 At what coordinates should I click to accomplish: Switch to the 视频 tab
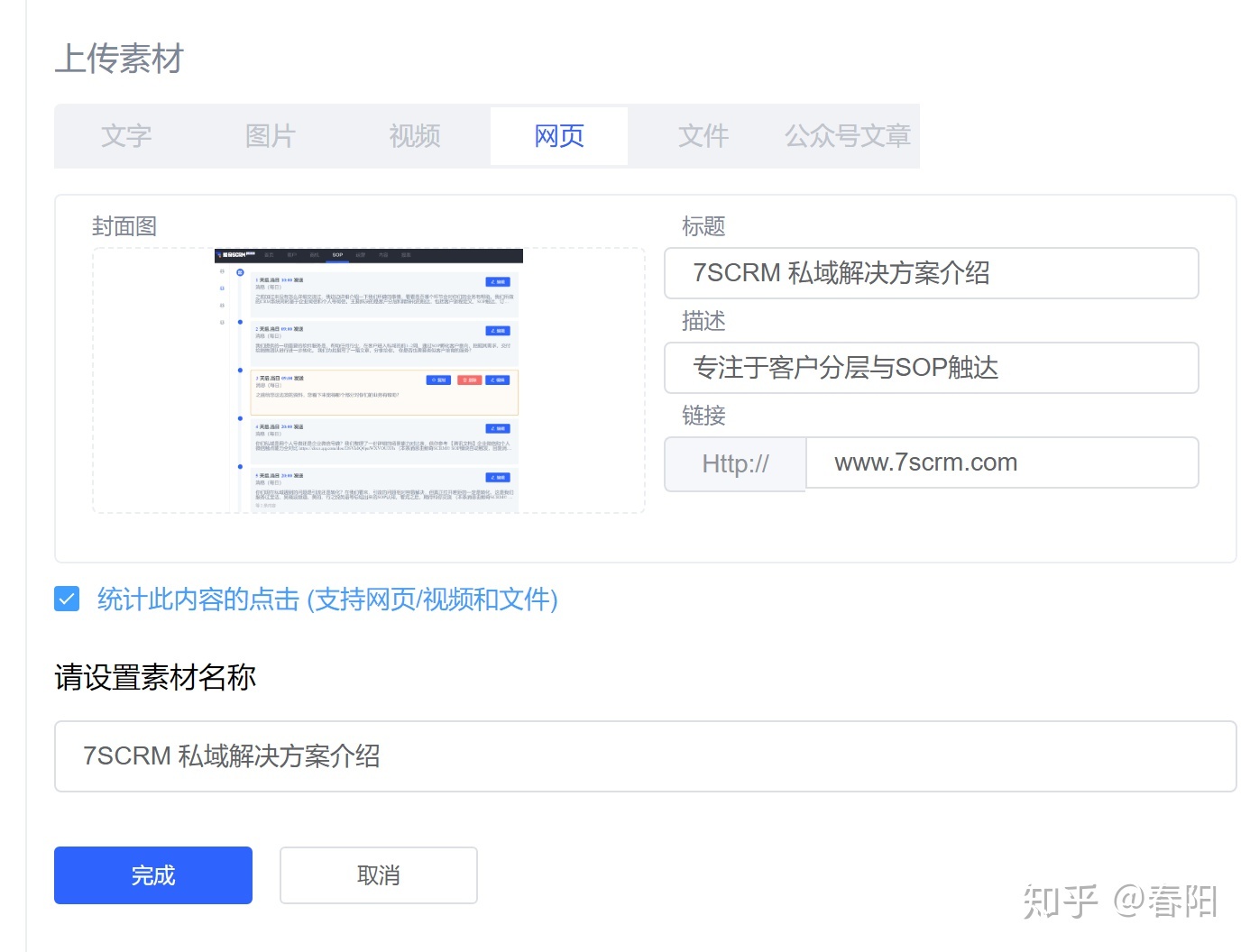point(415,136)
